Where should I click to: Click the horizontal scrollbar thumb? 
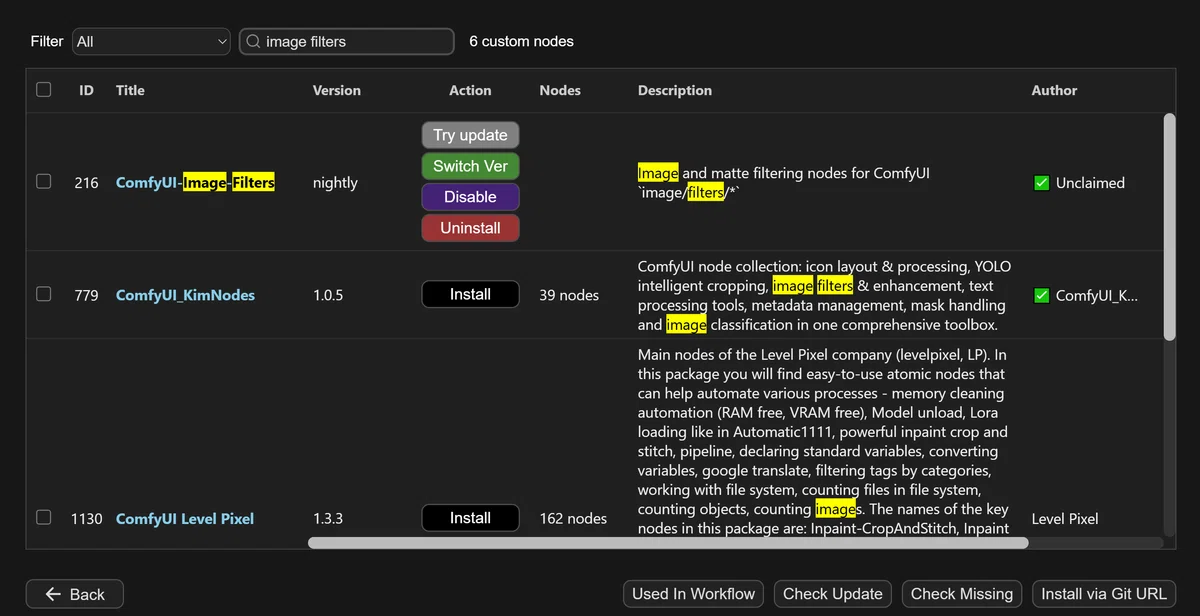(668, 543)
